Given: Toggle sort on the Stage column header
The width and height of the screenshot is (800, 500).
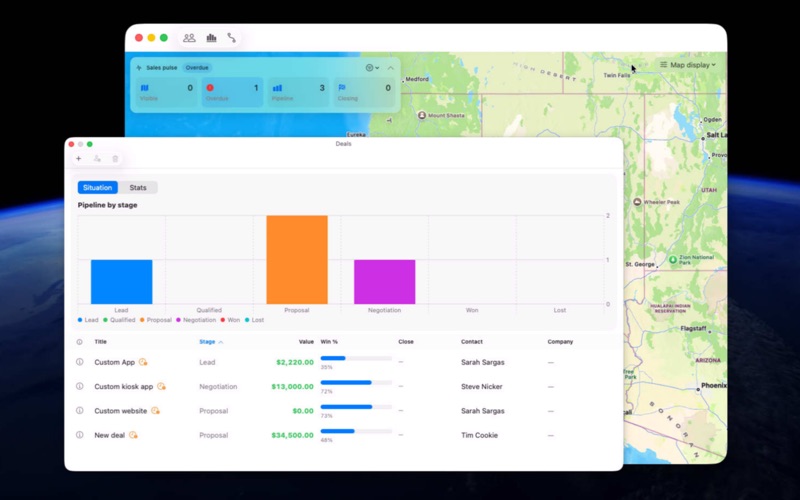Looking at the screenshot, I should coord(211,342).
